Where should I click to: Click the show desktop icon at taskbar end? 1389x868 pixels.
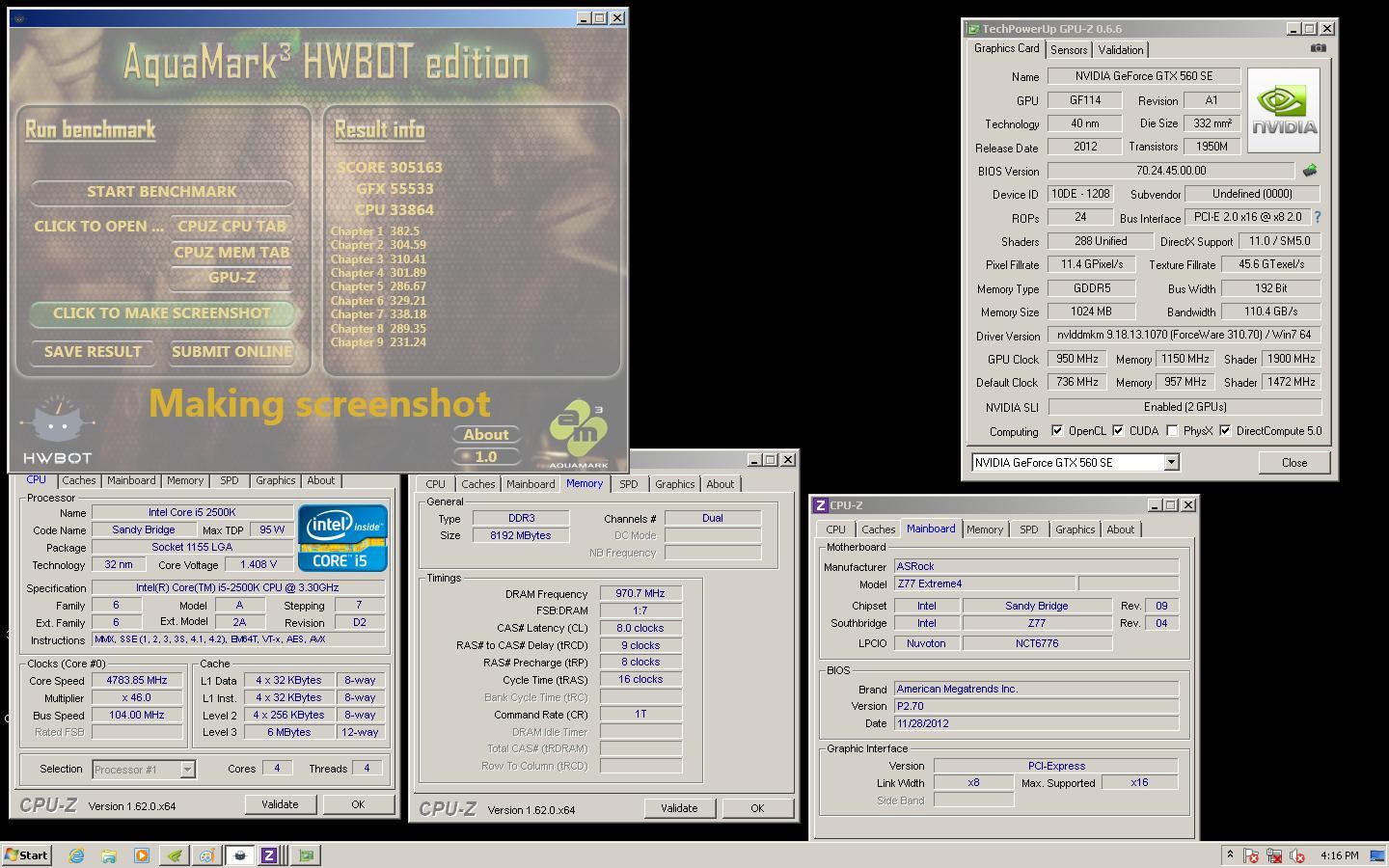1376,855
